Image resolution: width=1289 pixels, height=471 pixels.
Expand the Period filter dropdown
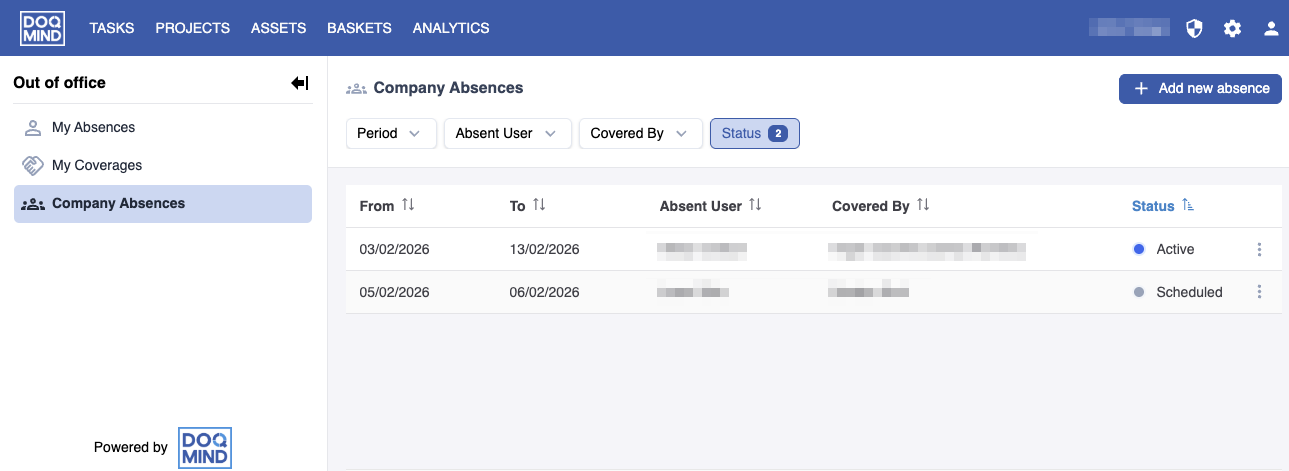[391, 133]
